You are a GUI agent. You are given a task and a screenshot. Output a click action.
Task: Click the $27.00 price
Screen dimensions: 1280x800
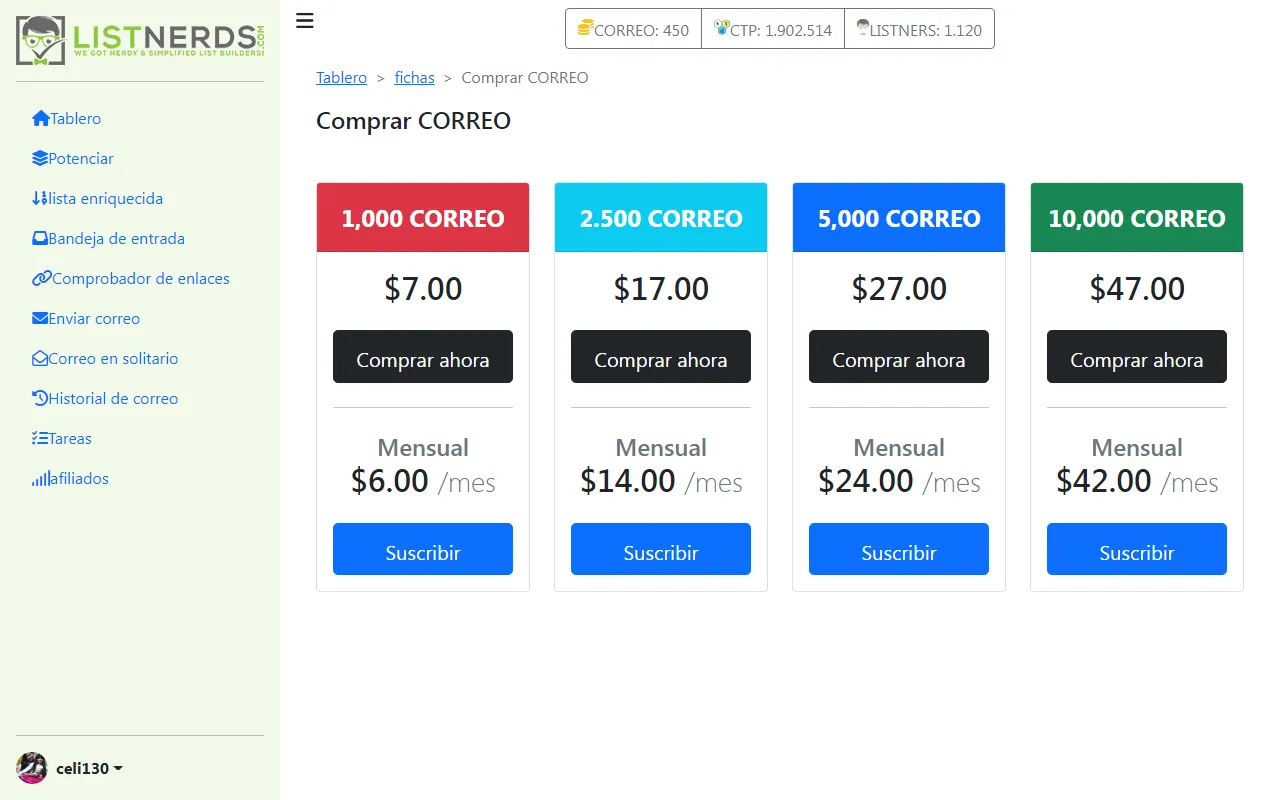click(899, 289)
